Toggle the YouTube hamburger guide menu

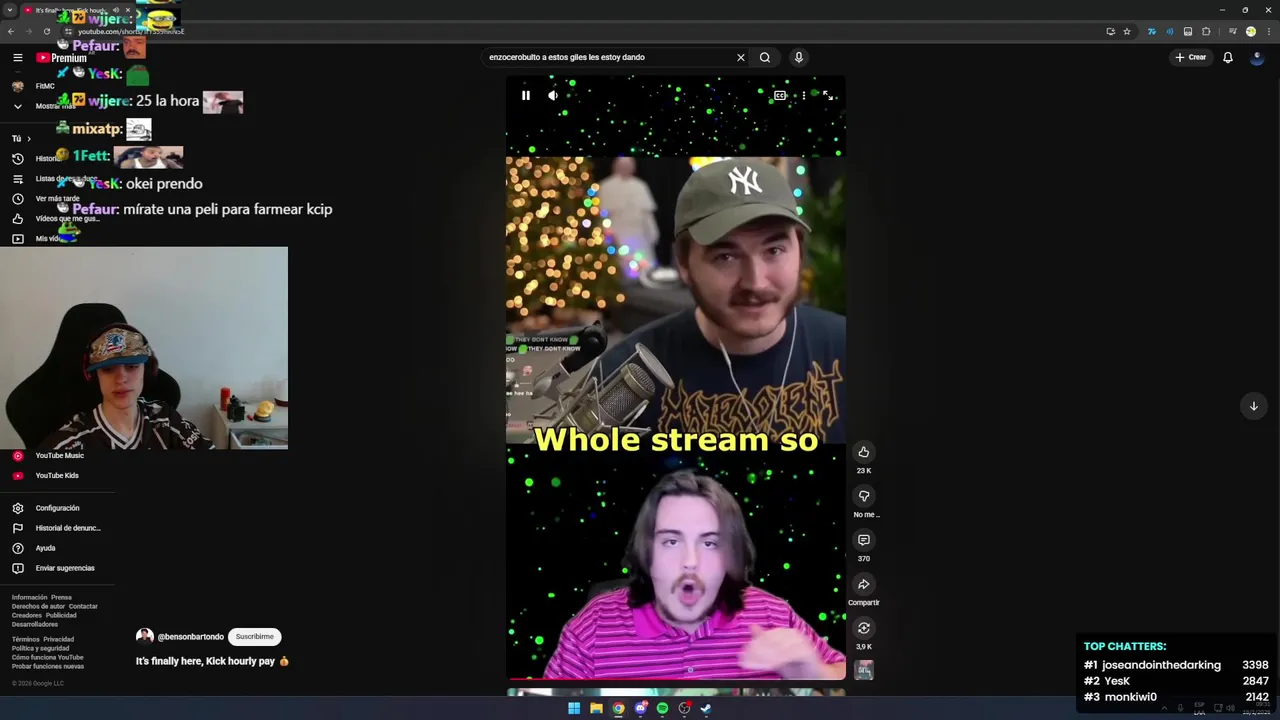[x=17, y=57]
